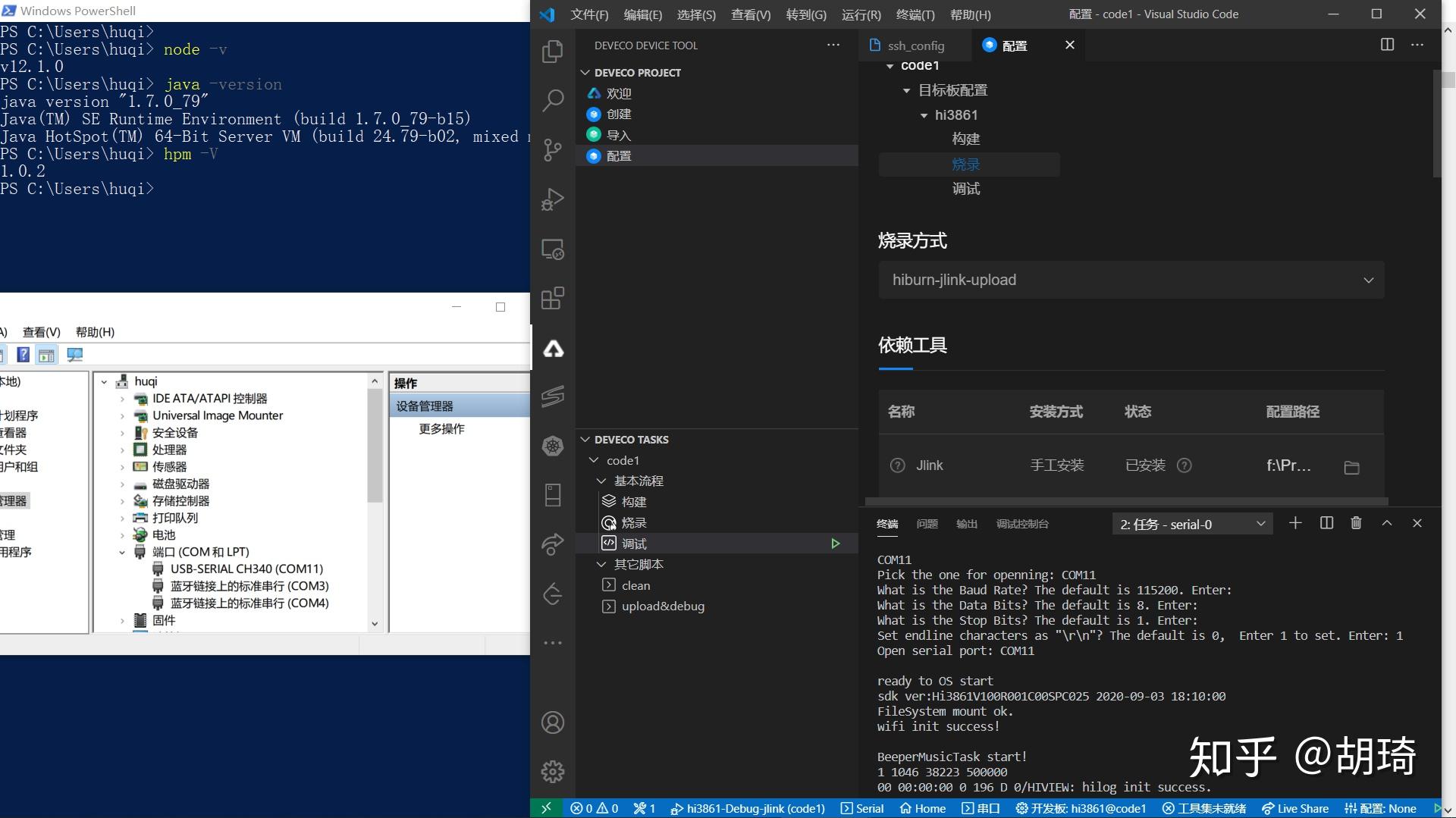Run the clean script task
The height and width of the screenshot is (818, 1456).
635,585
